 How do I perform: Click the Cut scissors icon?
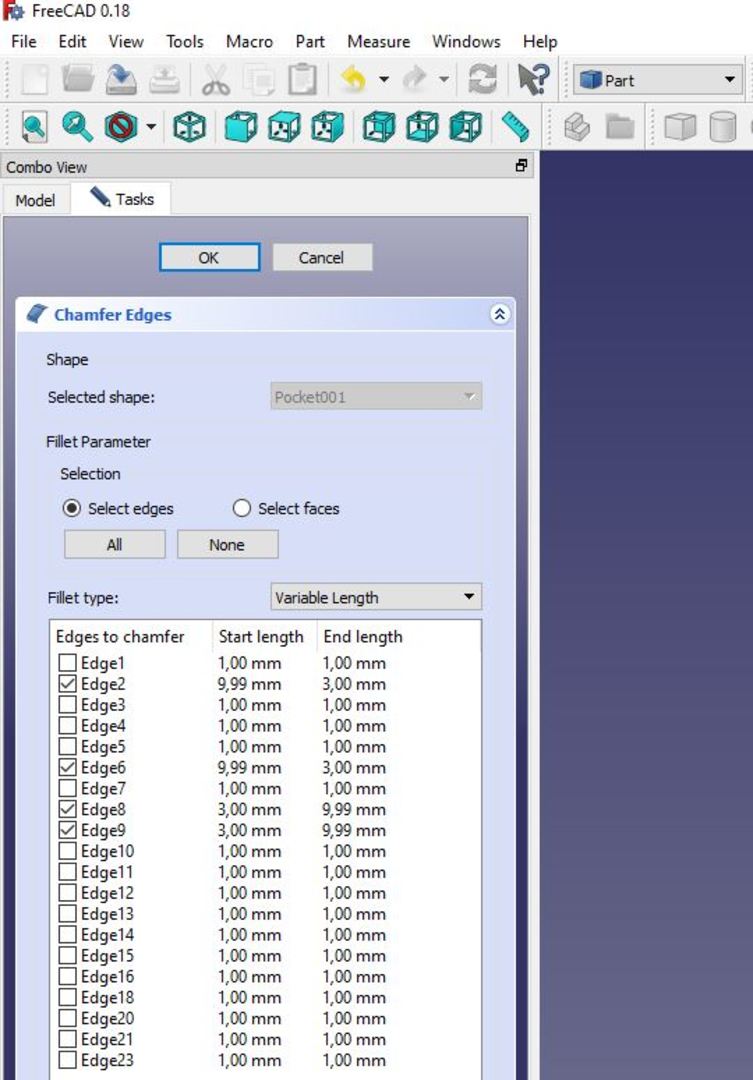(216, 80)
